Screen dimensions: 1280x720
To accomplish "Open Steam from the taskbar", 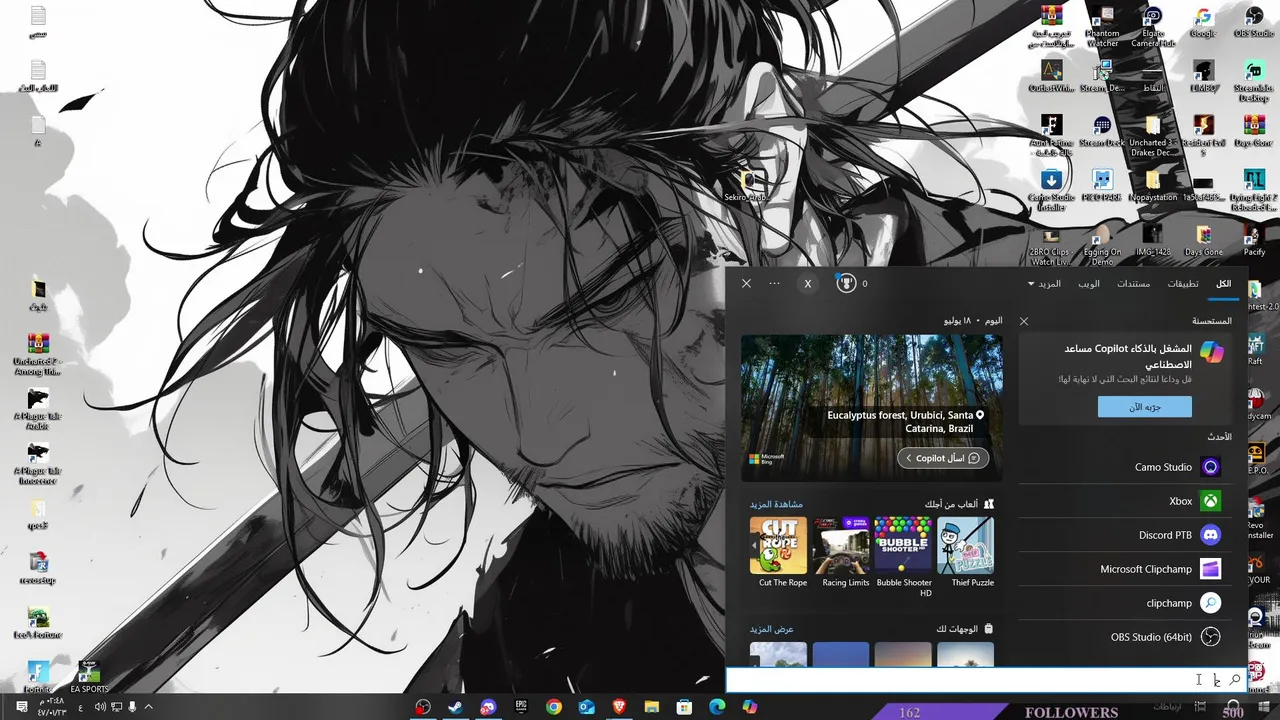I will (455, 707).
